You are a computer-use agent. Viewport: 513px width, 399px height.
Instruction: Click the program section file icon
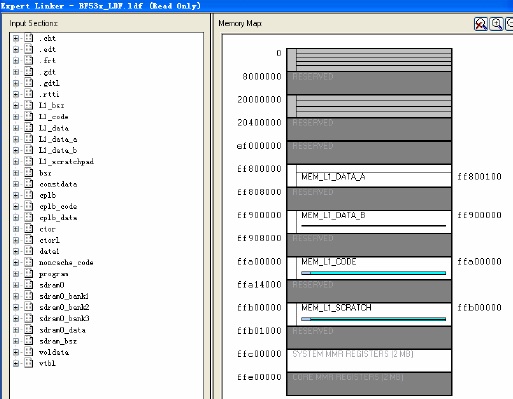(x=29, y=274)
